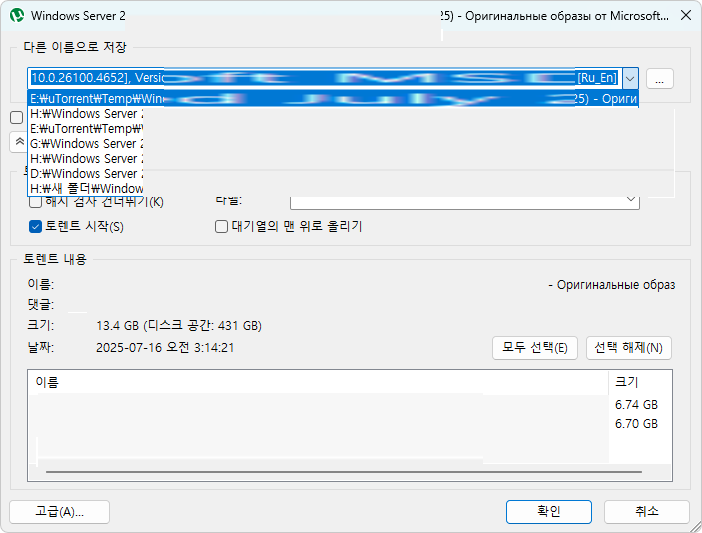Click the horizontal scrollbar of file list
The height and width of the screenshot is (533, 702).
[x=343, y=472]
